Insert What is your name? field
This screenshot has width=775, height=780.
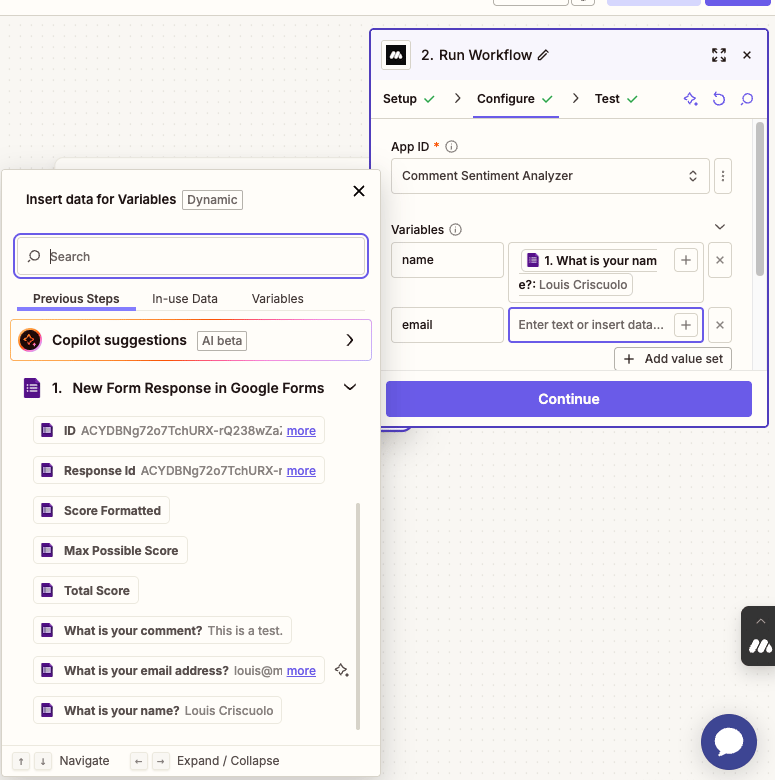point(157,710)
